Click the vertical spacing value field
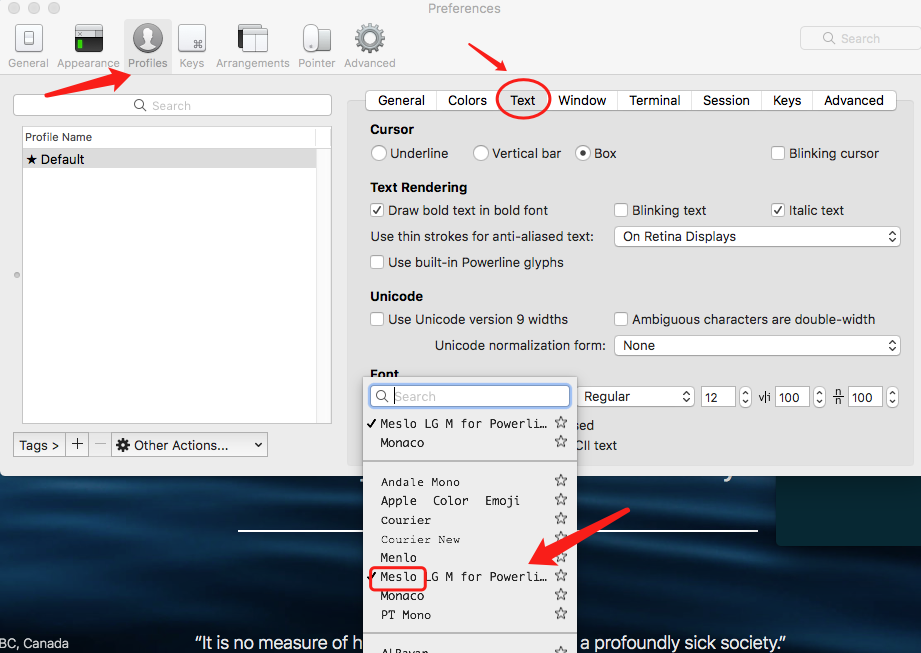921x653 pixels. [865, 397]
